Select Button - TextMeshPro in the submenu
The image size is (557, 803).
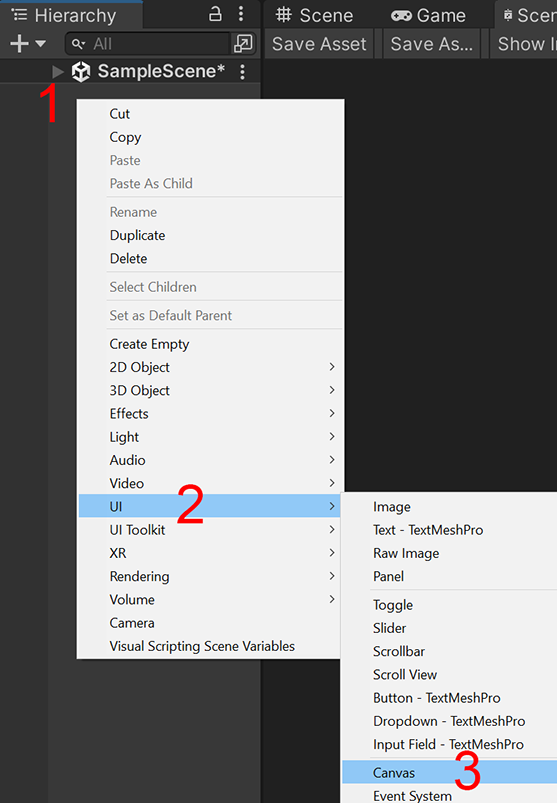tap(437, 698)
